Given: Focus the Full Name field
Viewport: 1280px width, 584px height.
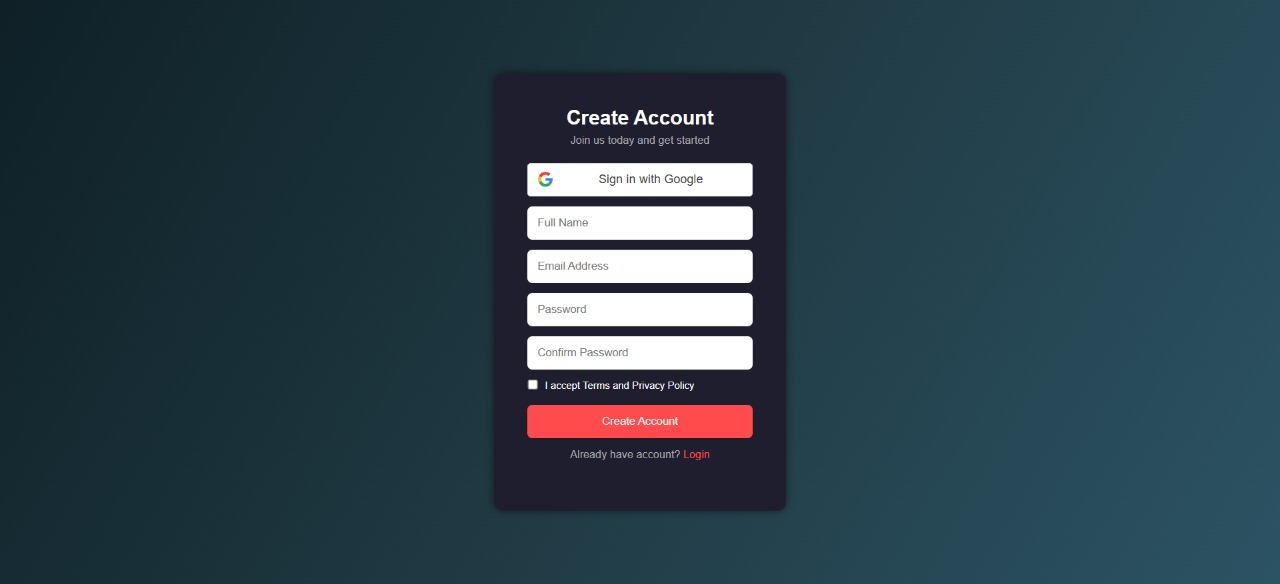Looking at the screenshot, I should coord(640,223).
